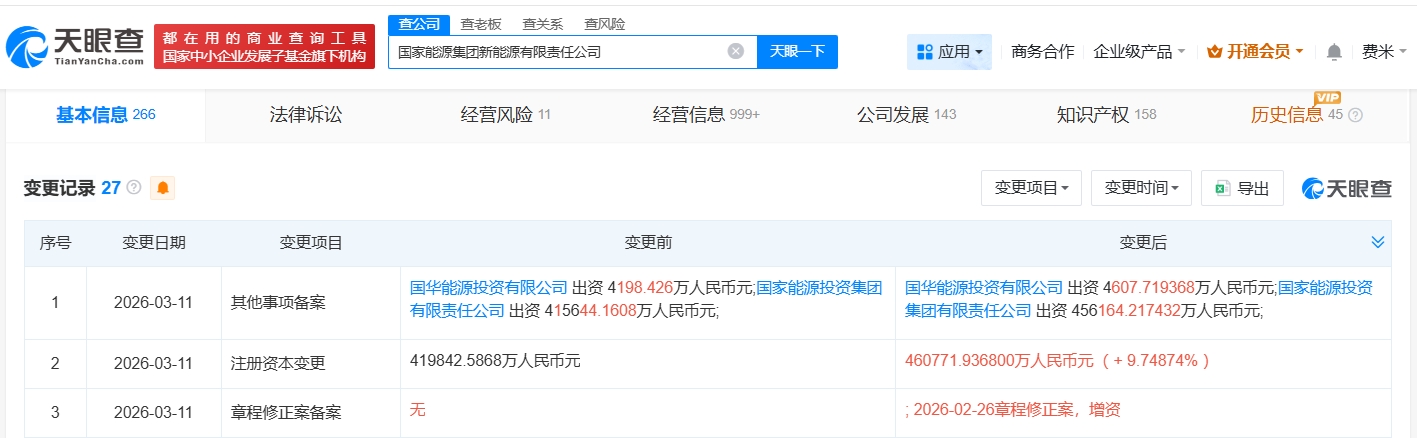Click the orange alert bell beside 变更记录
The width and height of the screenshot is (1417, 438).
(x=162, y=188)
